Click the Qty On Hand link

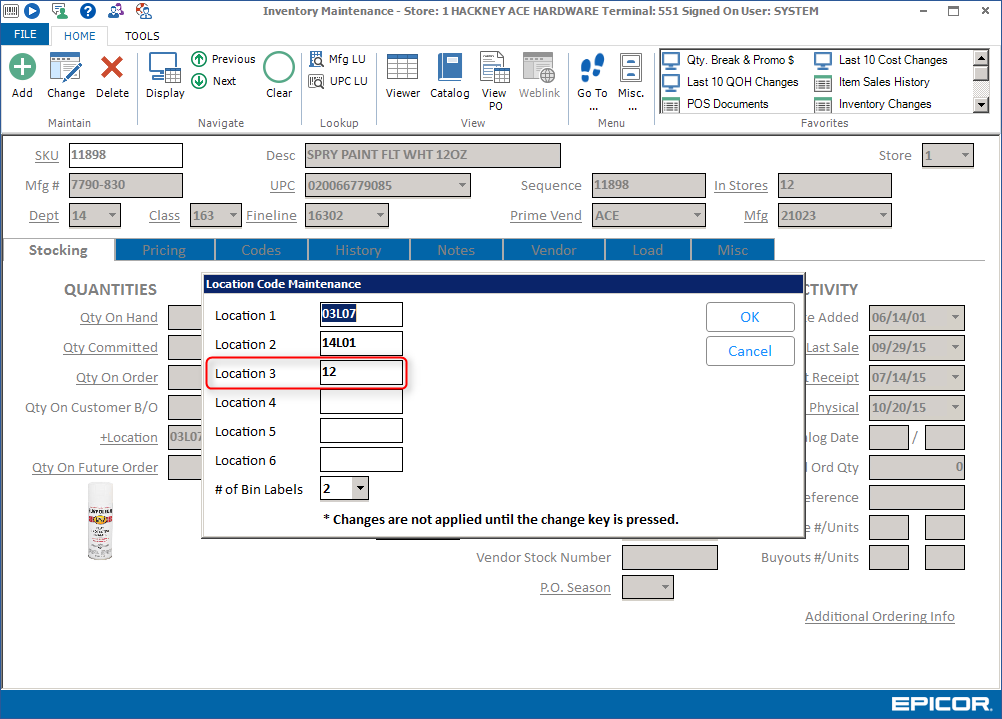point(119,317)
